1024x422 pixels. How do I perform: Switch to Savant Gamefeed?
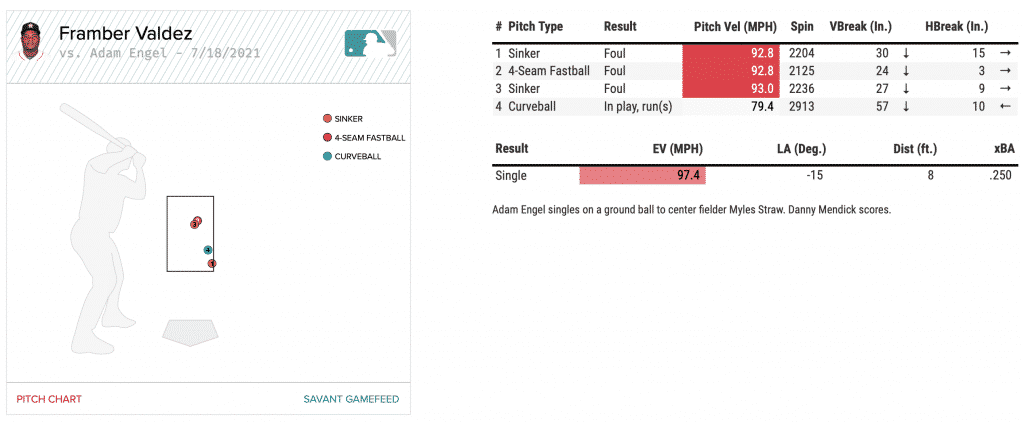(351, 399)
